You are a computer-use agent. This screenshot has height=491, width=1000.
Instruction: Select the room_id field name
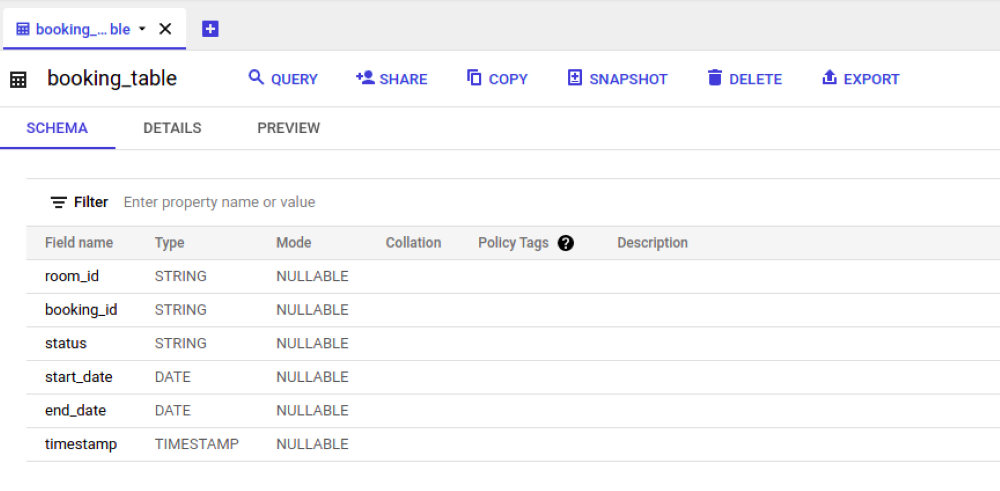coord(72,277)
